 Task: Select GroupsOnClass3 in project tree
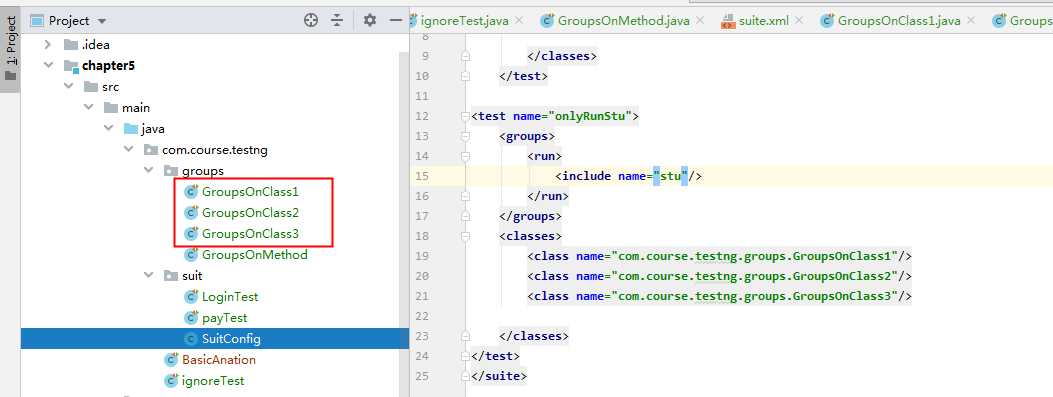pyautogui.click(x=250, y=234)
